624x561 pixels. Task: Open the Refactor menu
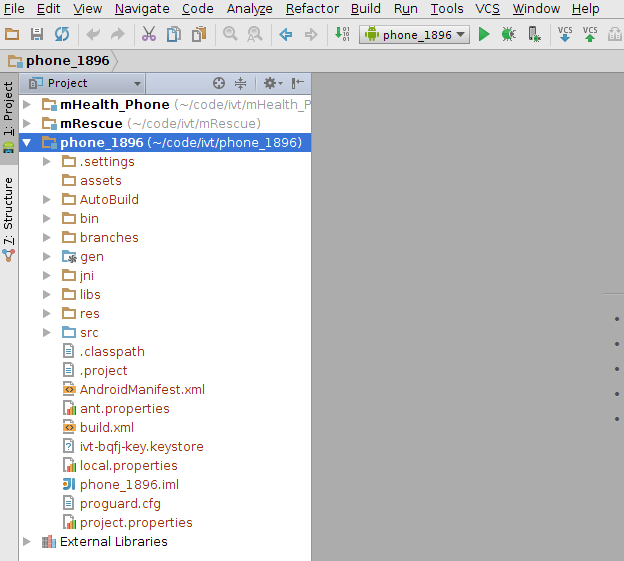[312, 8]
